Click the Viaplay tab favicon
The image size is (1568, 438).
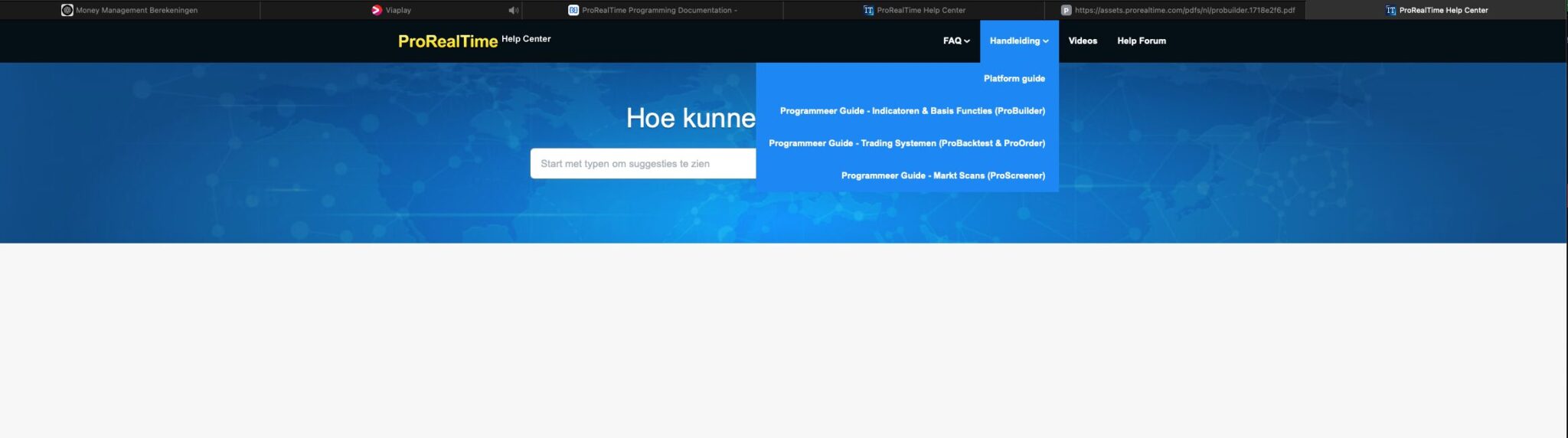pos(377,10)
